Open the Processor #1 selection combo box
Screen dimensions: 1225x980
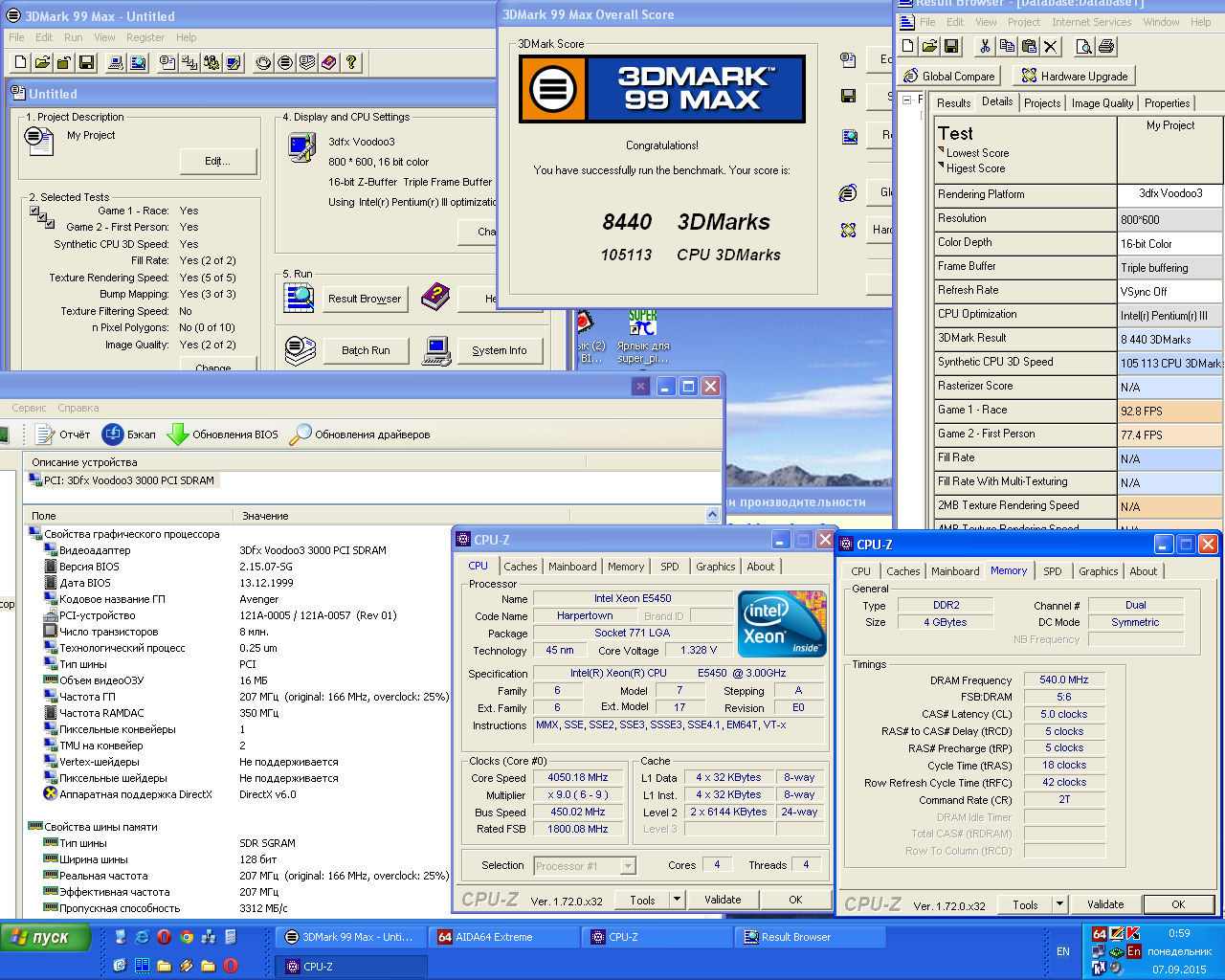(x=584, y=866)
